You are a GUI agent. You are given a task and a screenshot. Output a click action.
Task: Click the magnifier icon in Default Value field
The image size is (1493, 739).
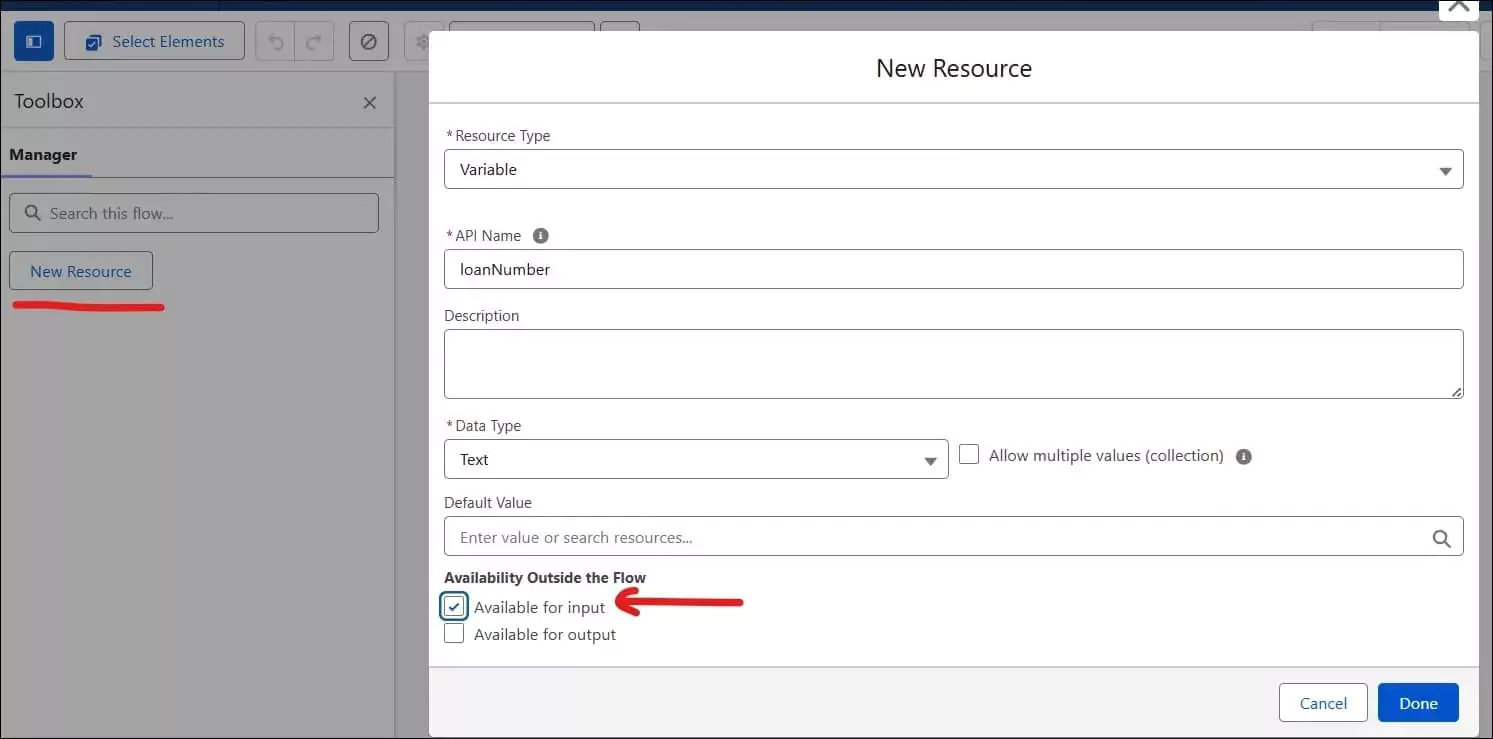1441,537
